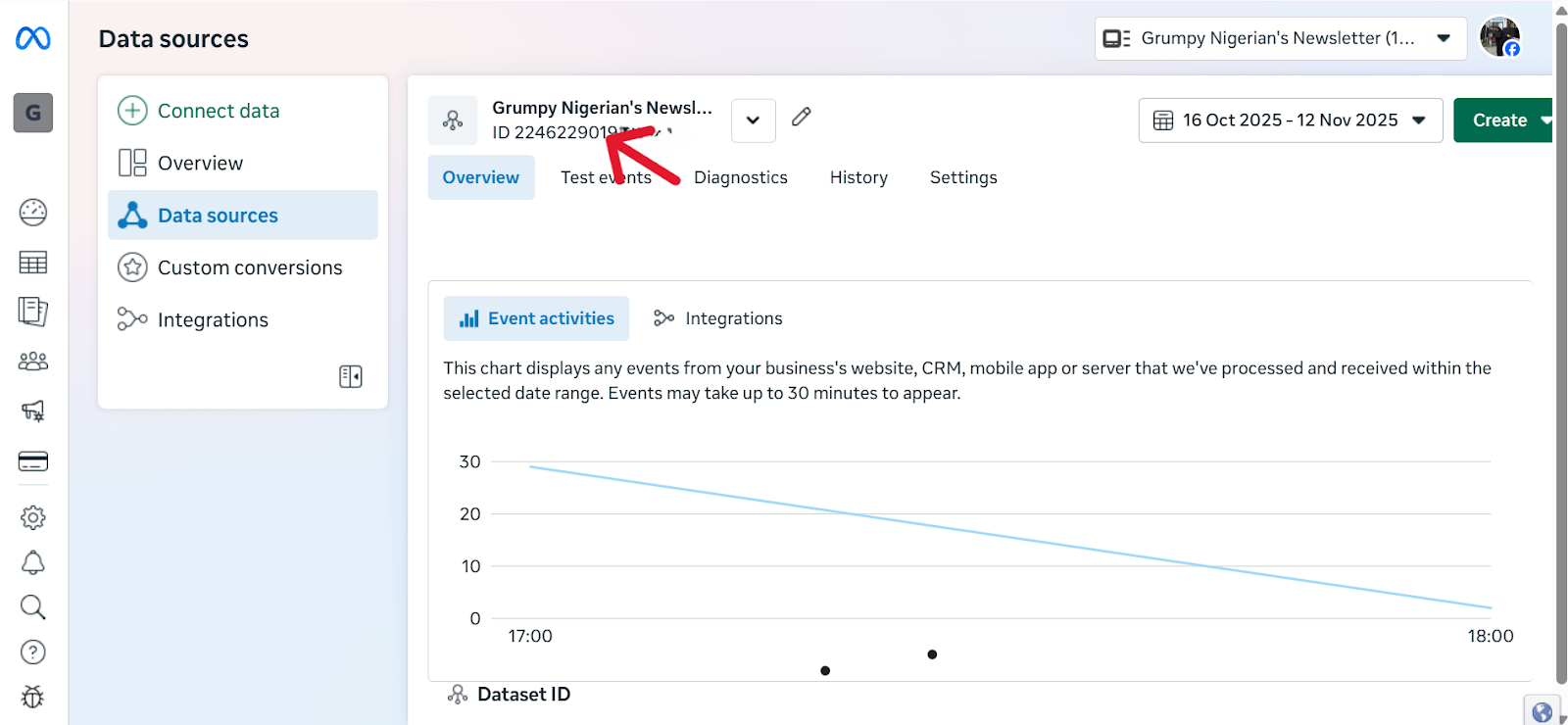Click the Search magnifier icon
1568x725 pixels.
click(33, 607)
